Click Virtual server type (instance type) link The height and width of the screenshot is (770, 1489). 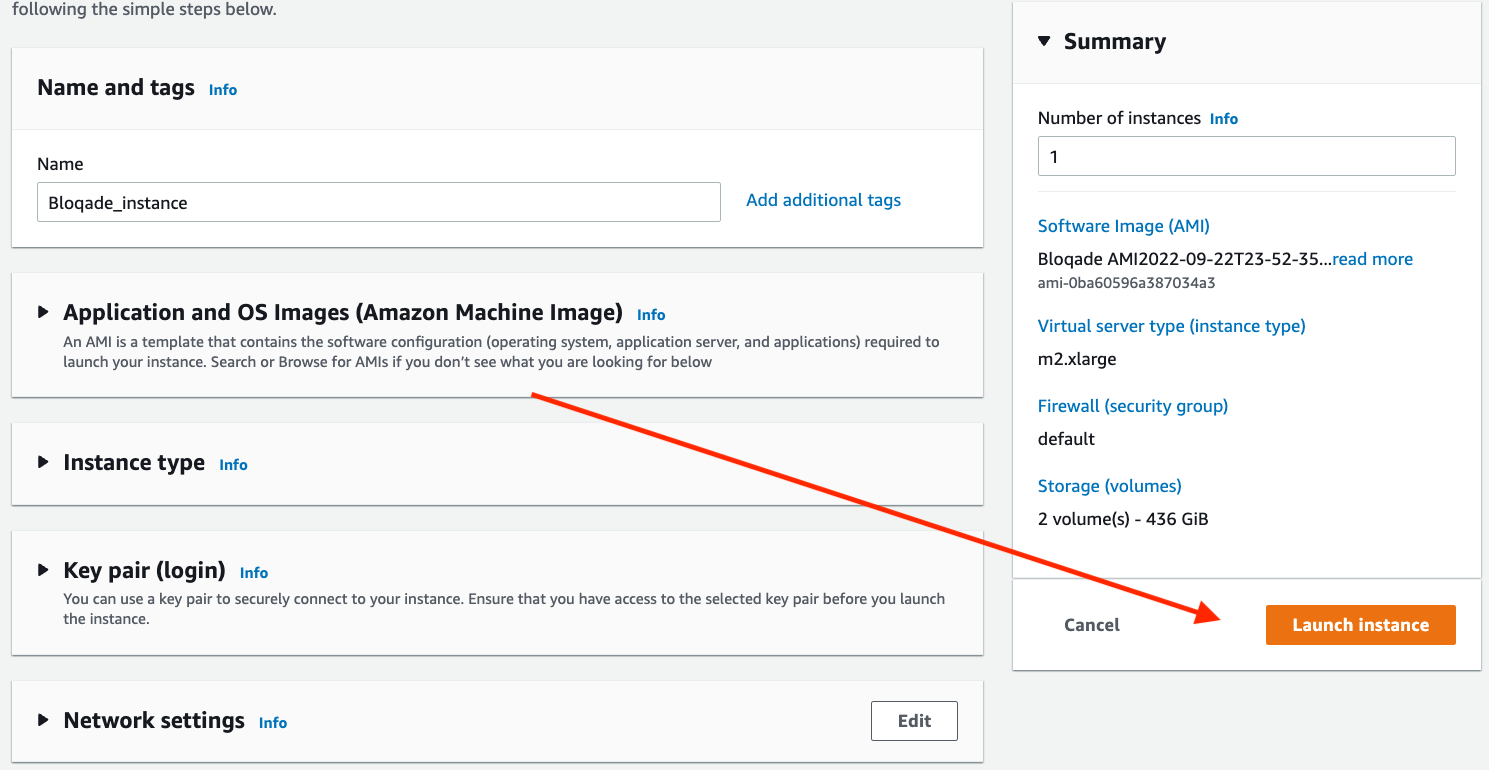click(1172, 326)
